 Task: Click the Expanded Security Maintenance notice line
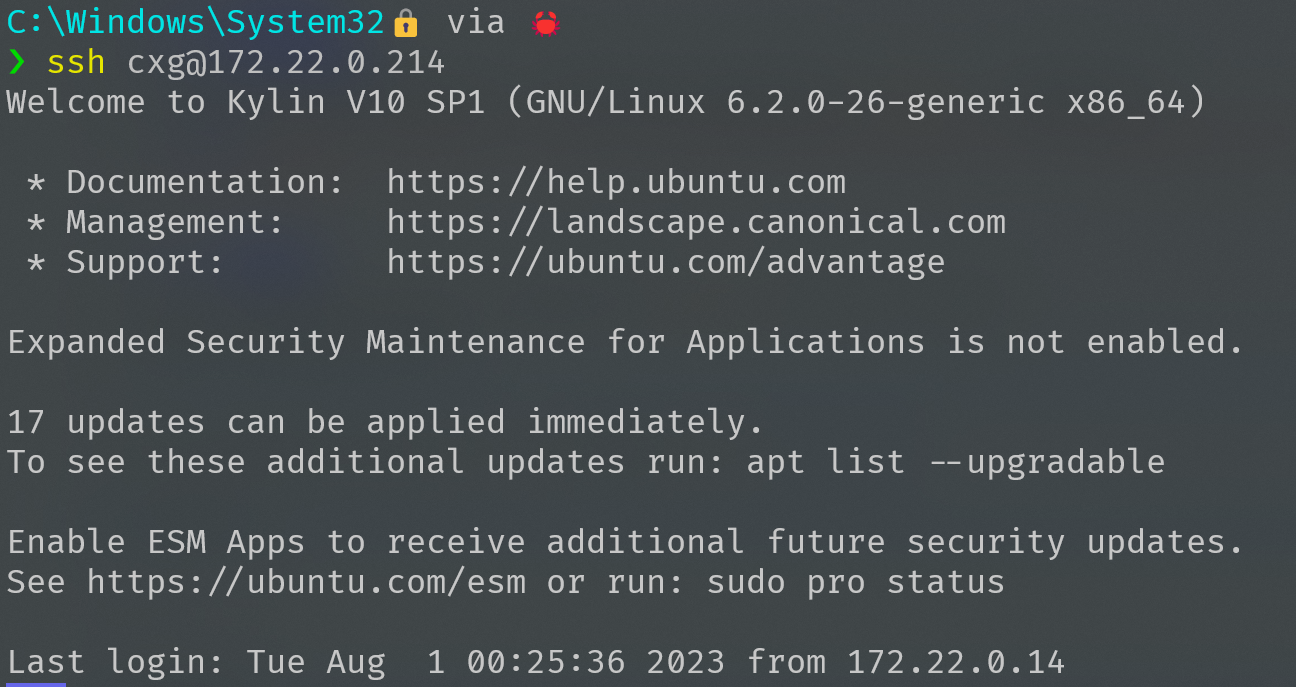pyautogui.click(x=626, y=342)
